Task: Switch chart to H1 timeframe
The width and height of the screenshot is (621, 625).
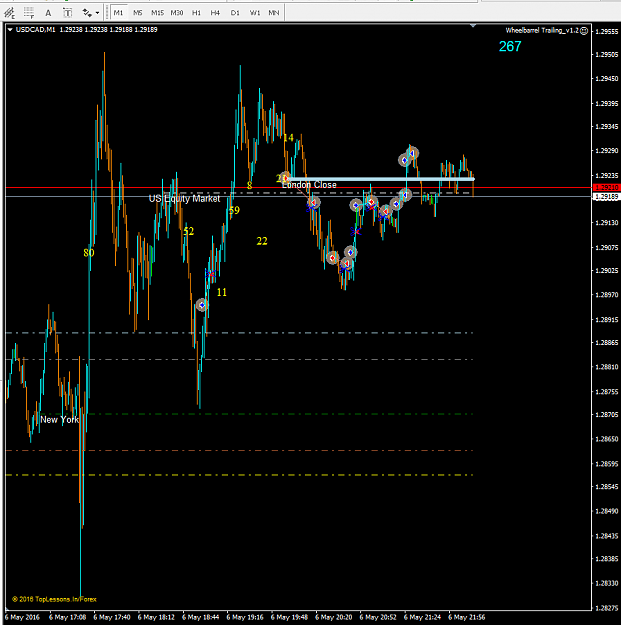Action: (197, 13)
